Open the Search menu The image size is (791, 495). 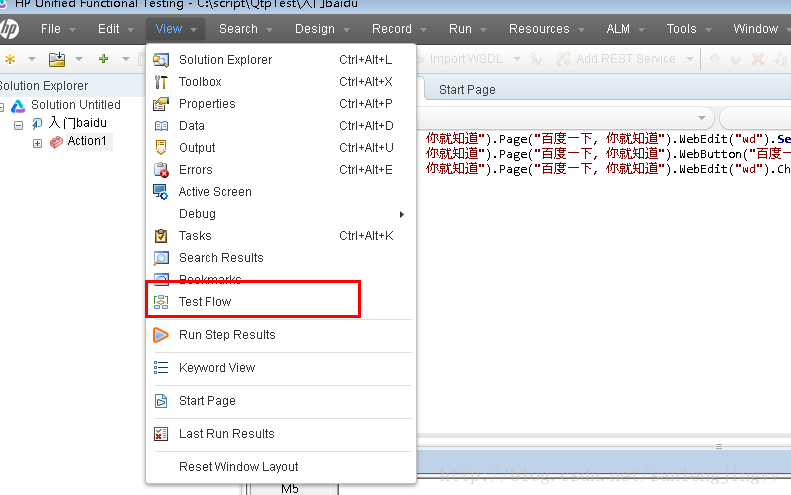[x=246, y=29]
